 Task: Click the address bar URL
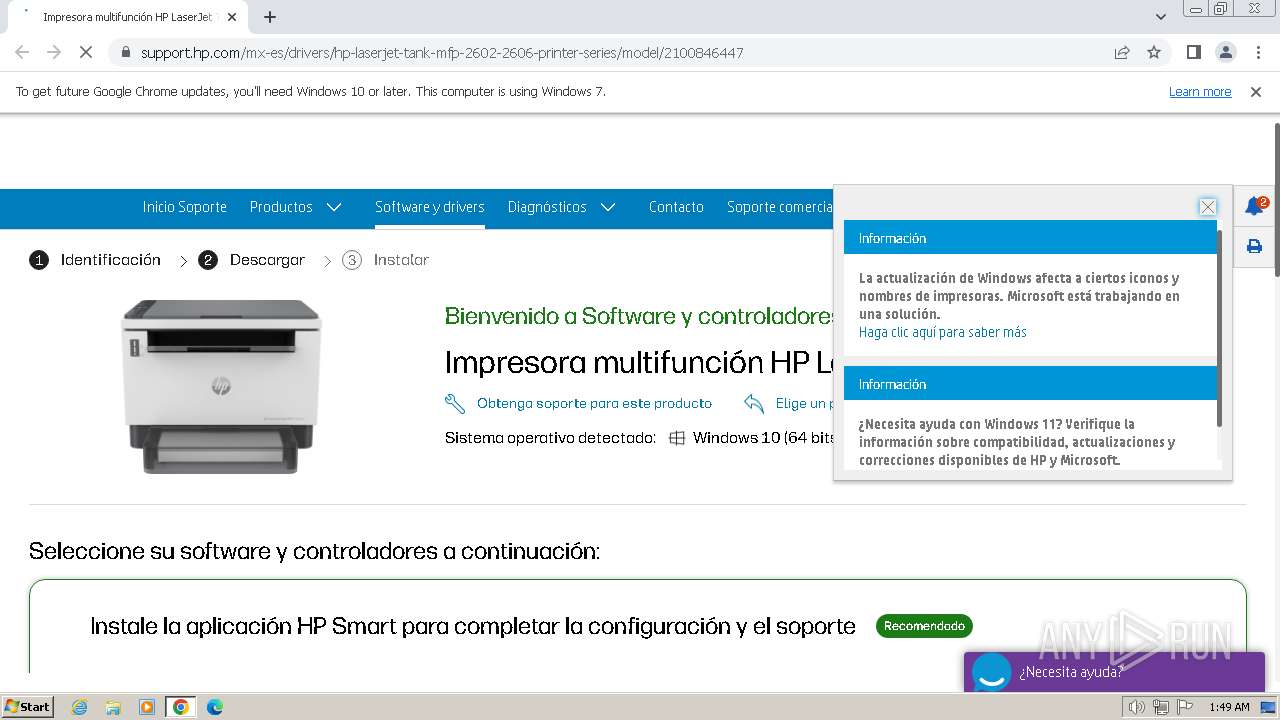(442, 52)
